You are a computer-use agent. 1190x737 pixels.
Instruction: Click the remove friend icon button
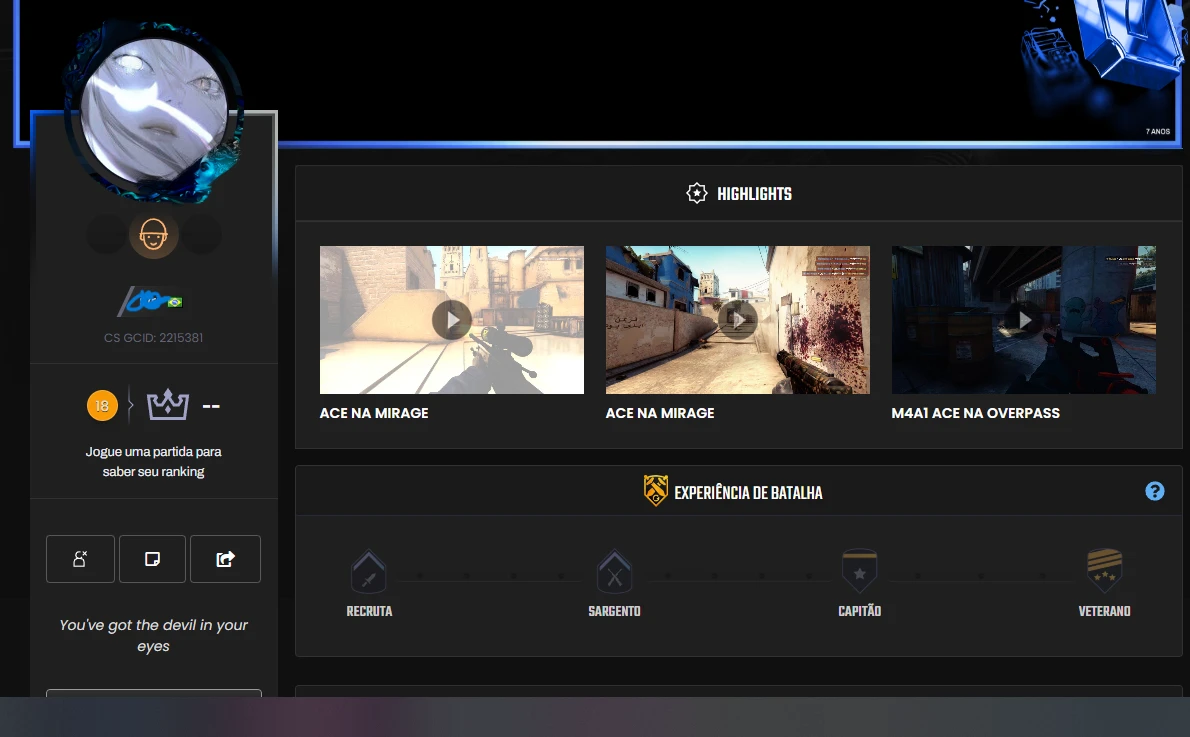point(80,559)
